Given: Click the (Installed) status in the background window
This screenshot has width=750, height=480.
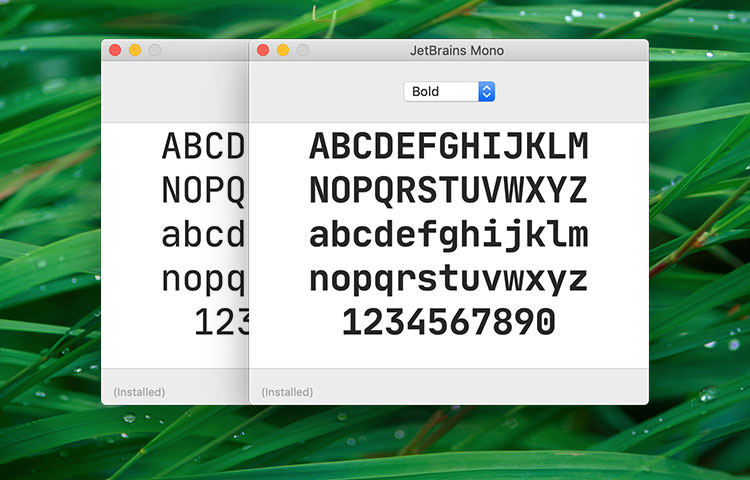Looking at the screenshot, I should [139, 392].
